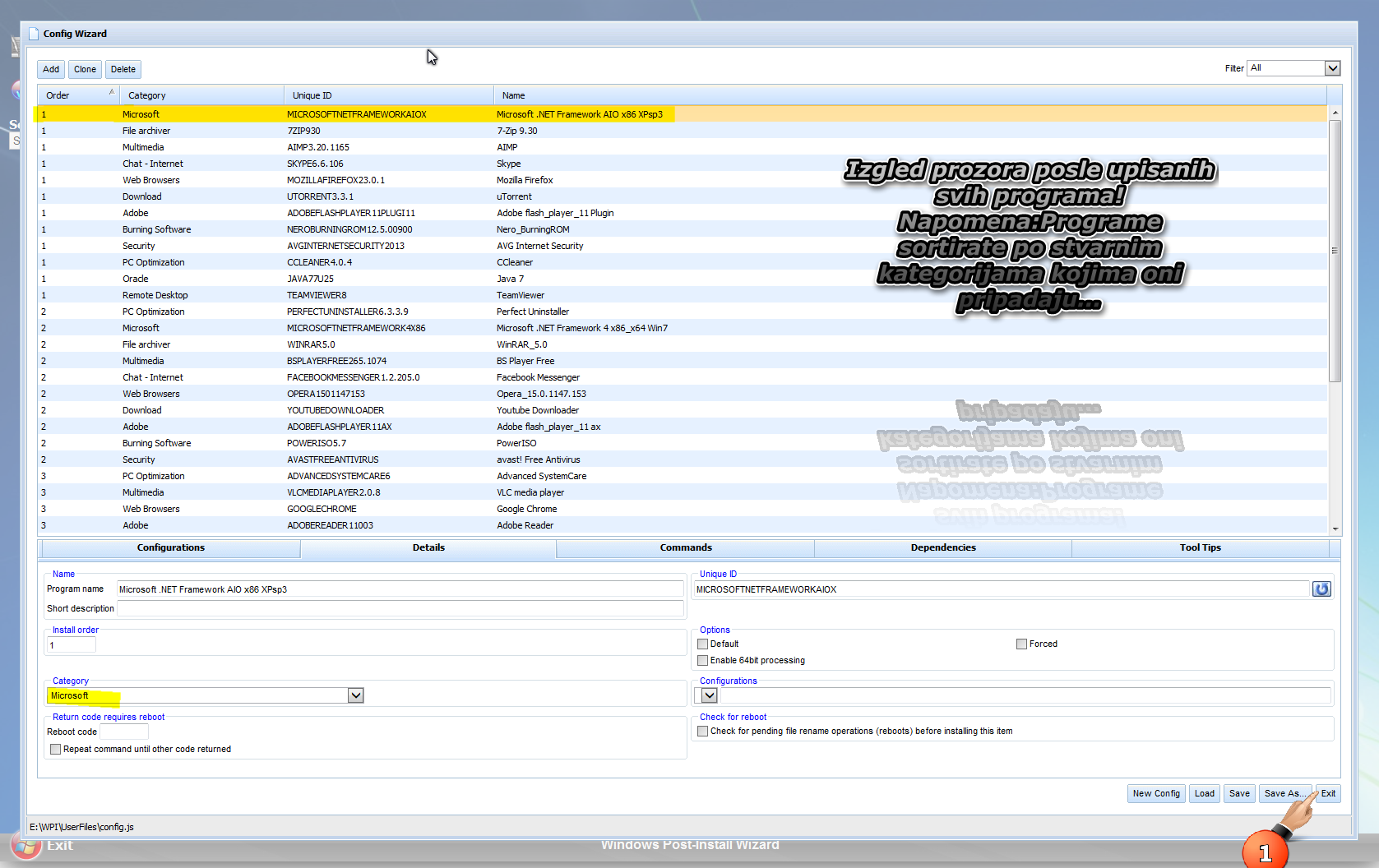1379x868 pixels.
Task: Switch to the Configurations tab
Action: (171, 548)
